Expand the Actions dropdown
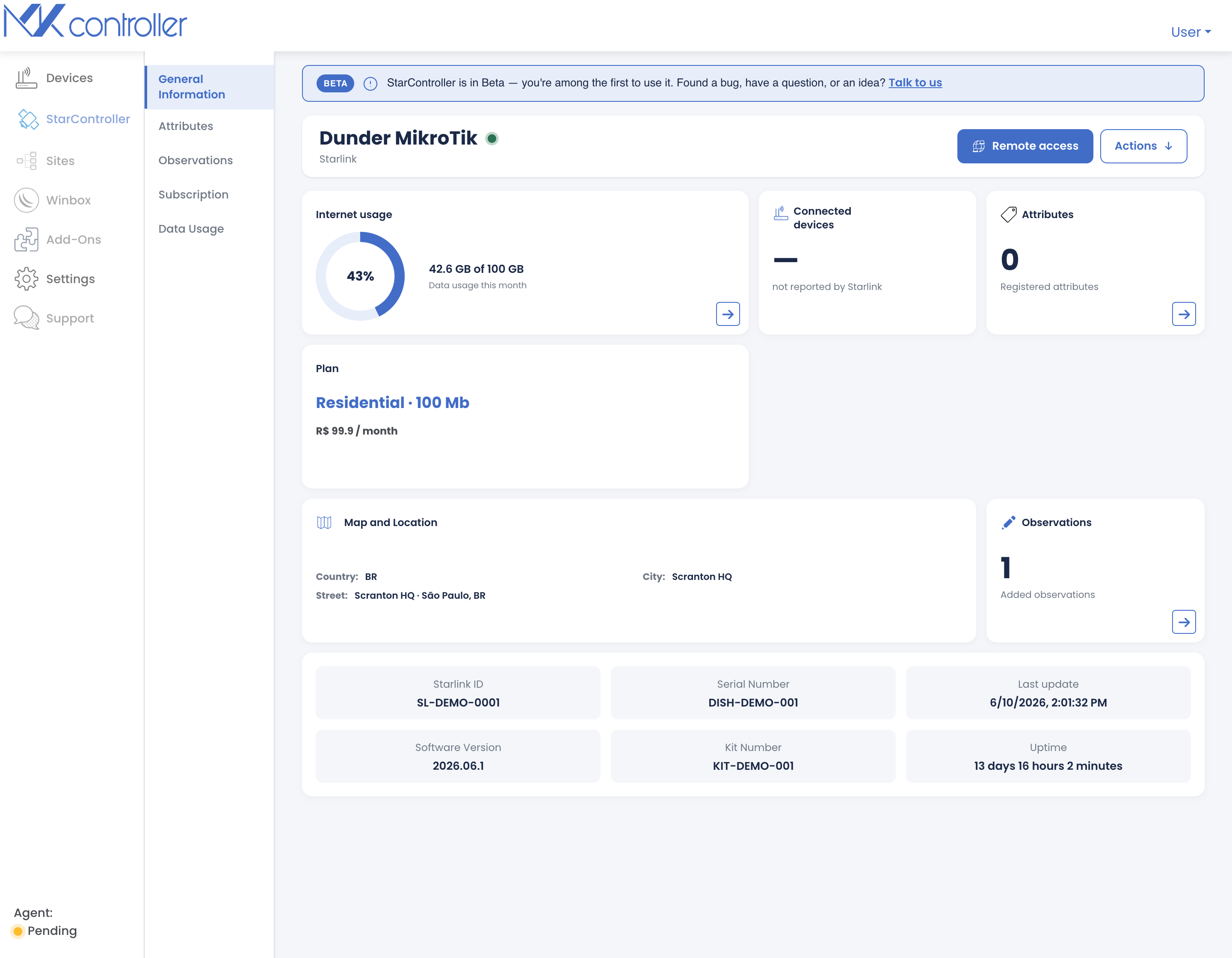The width and height of the screenshot is (1232, 958). coord(1143,146)
